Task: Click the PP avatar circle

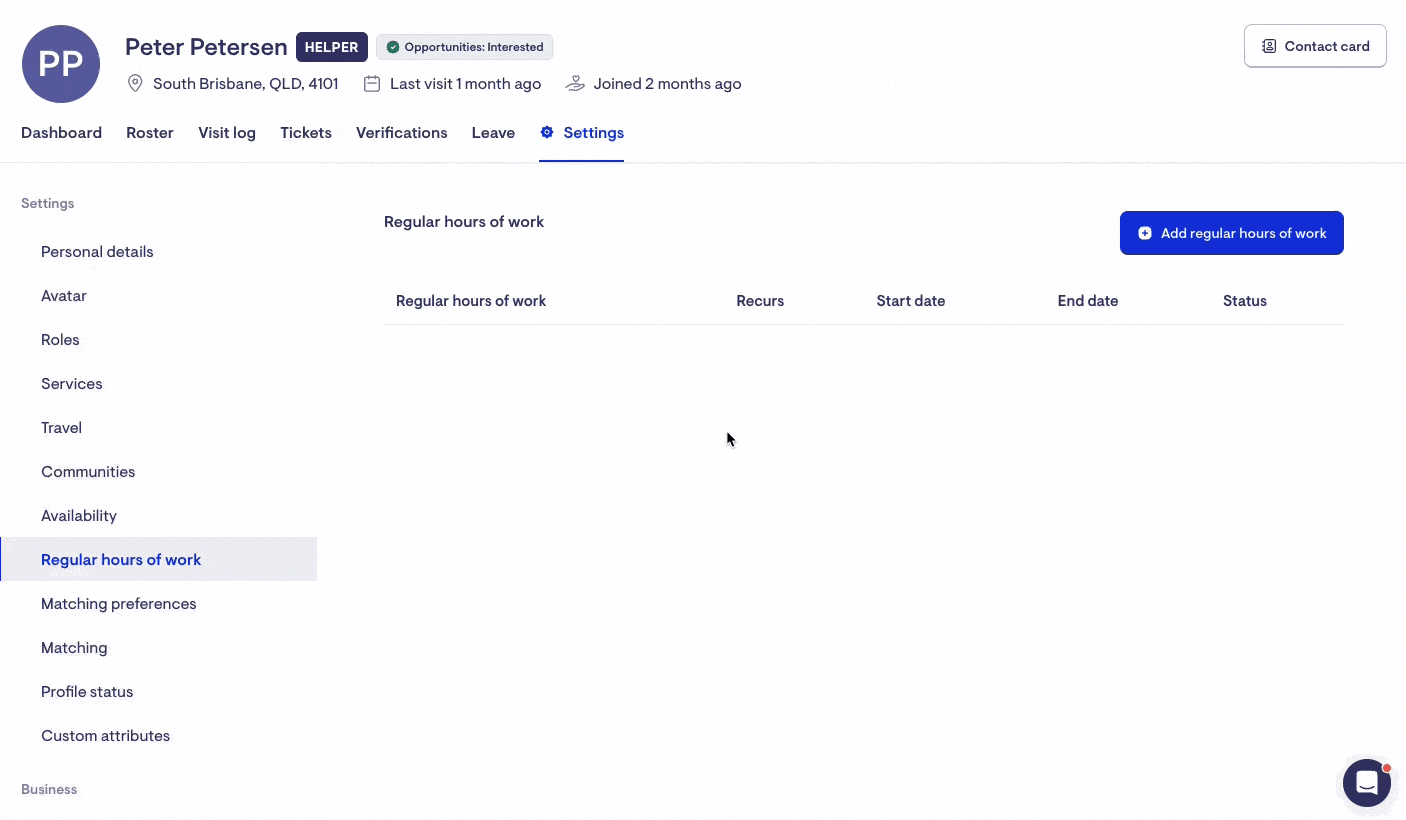Action: (61, 64)
